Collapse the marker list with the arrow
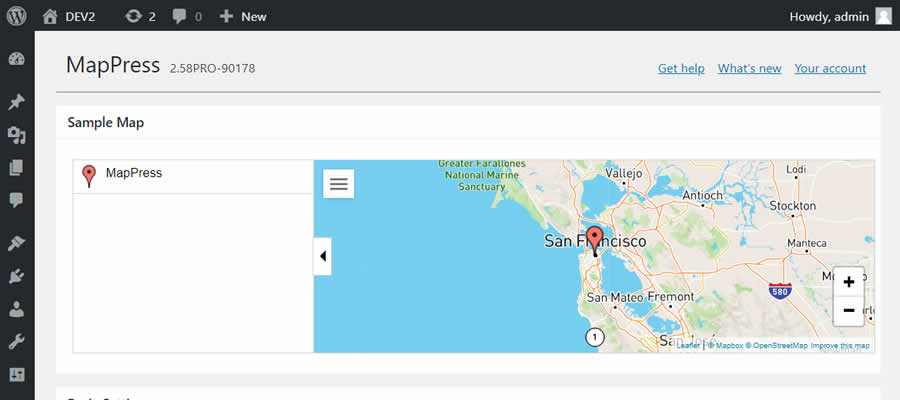This screenshot has height=400, width=900. pyautogui.click(x=323, y=257)
